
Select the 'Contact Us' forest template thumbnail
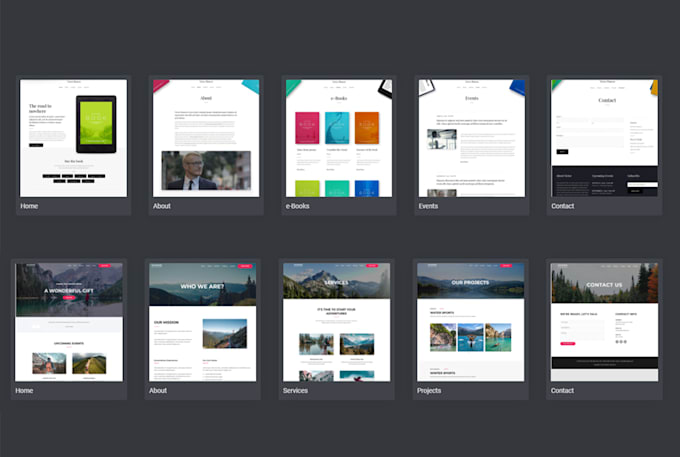604,322
